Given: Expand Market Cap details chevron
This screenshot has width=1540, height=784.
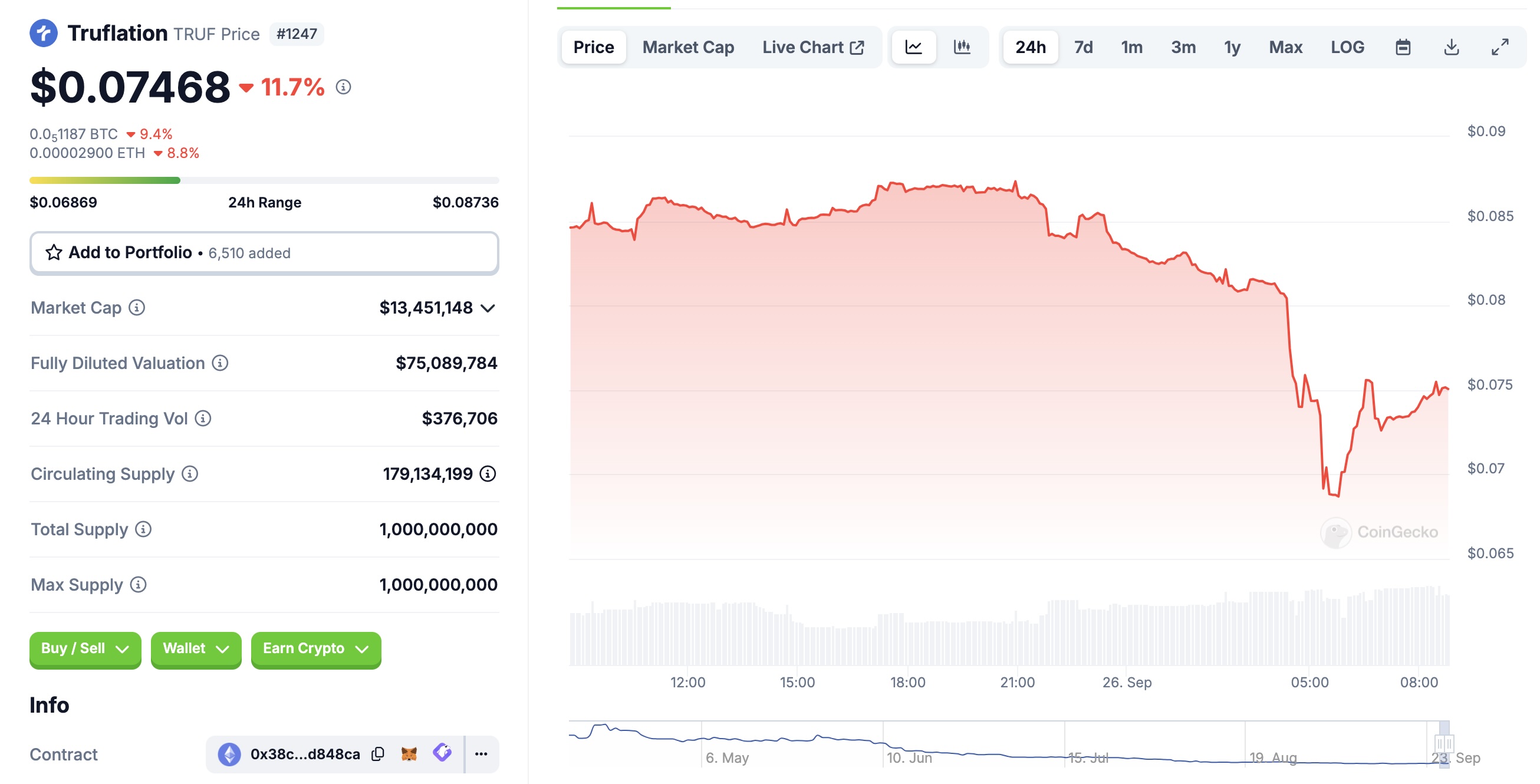Looking at the screenshot, I should click(488, 308).
